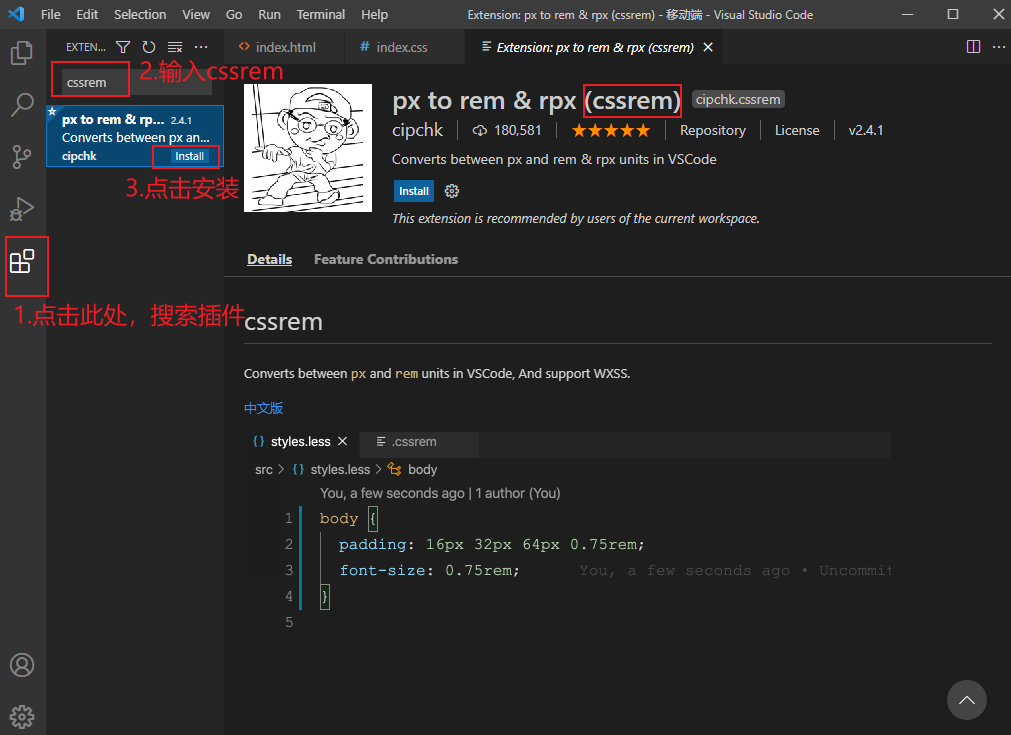Click the extension manage gear beside Install

pos(452,191)
